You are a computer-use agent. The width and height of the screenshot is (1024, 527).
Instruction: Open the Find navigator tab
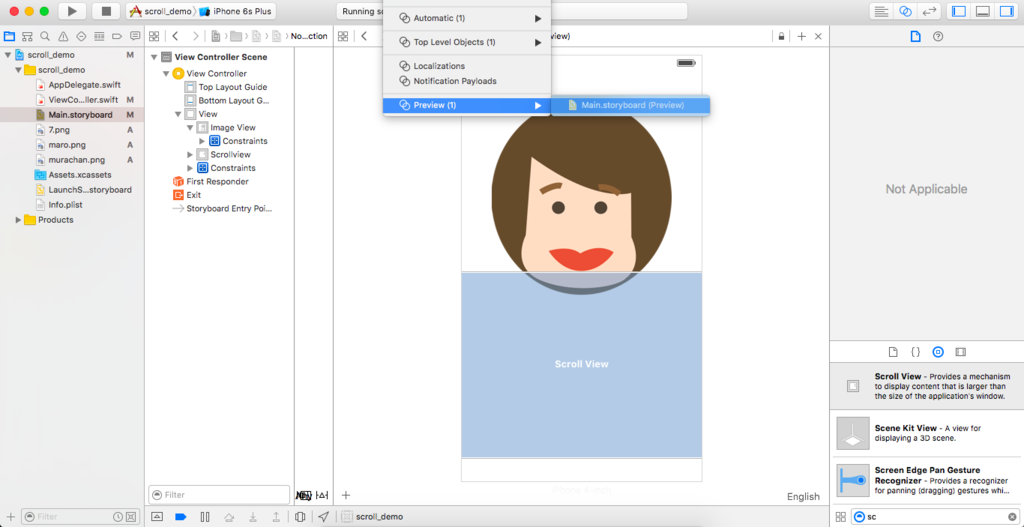(x=45, y=36)
